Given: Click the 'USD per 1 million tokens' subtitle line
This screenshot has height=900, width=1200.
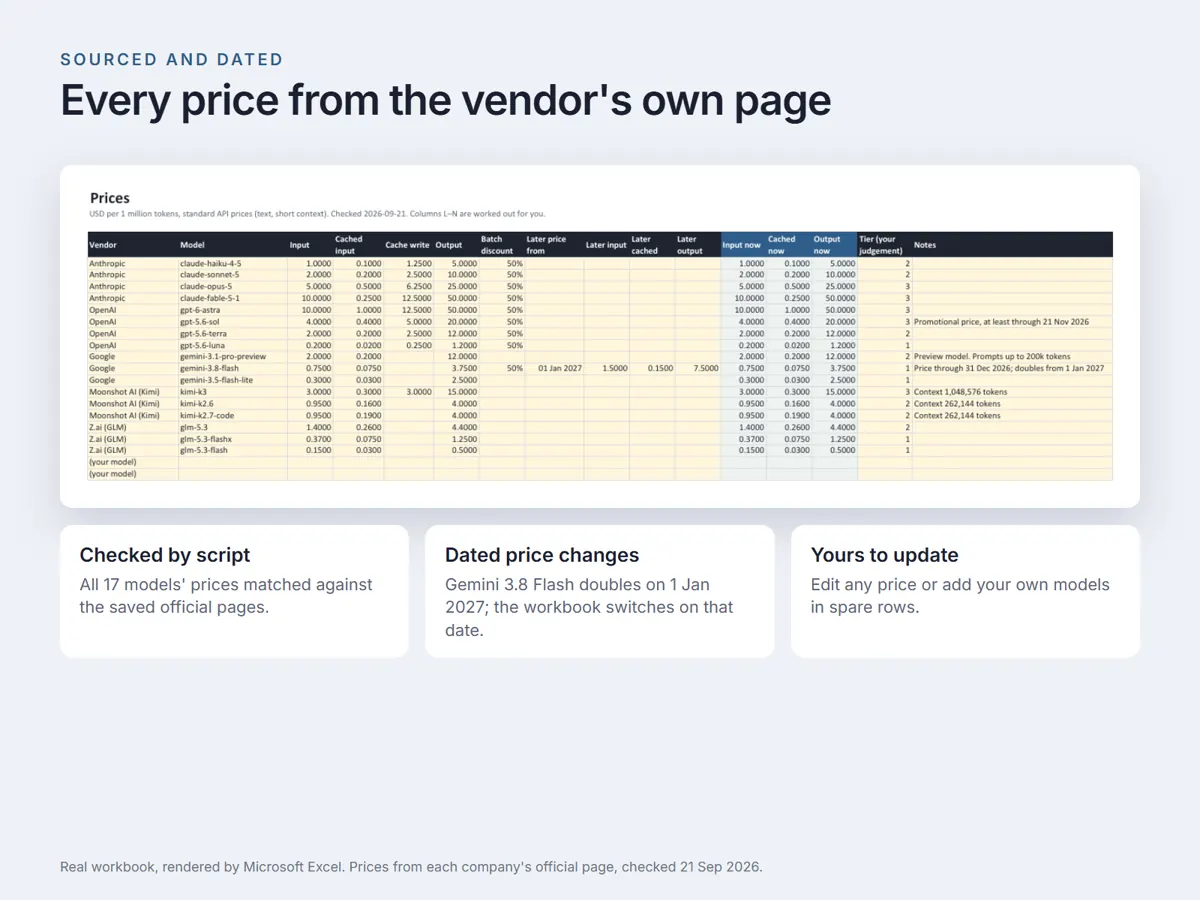Looking at the screenshot, I should (318, 213).
